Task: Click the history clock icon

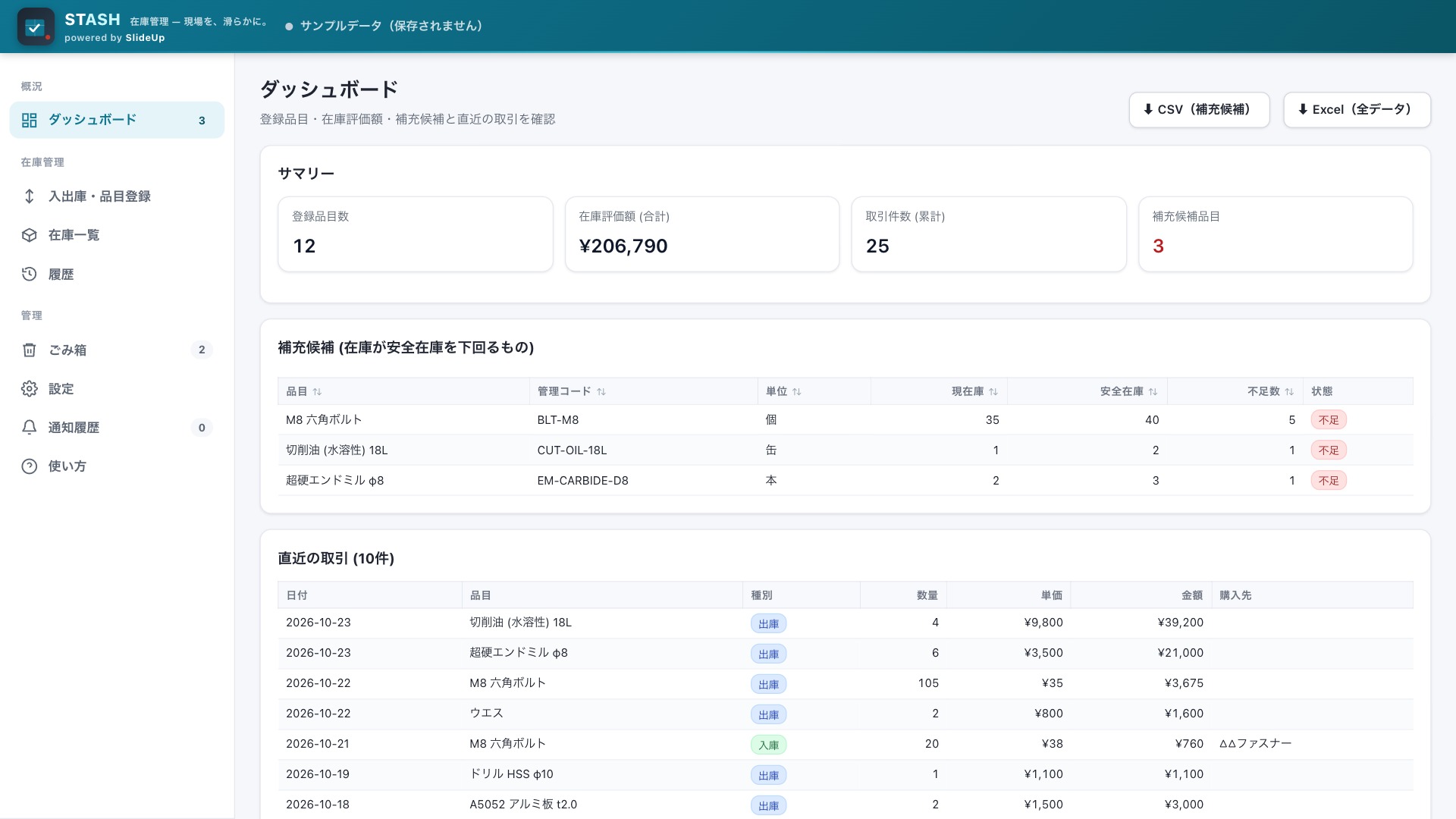Action: click(x=30, y=275)
